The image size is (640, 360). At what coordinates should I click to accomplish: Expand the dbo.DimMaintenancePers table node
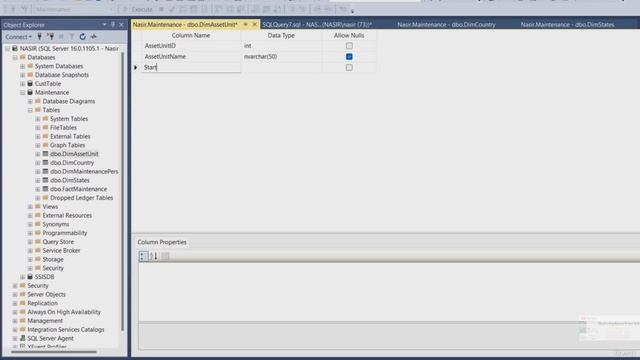click(x=38, y=171)
